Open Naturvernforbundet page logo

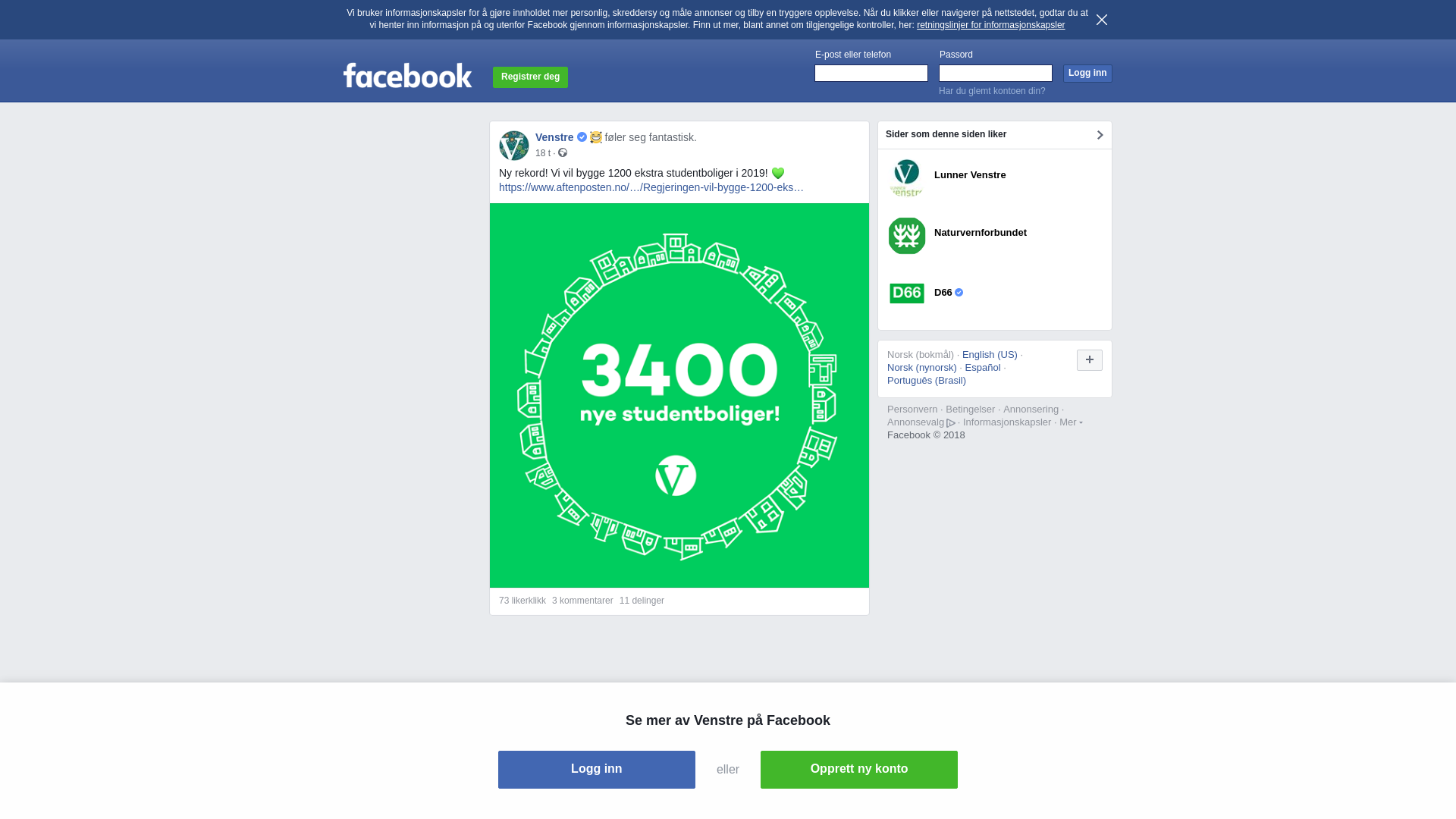tap(907, 236)
